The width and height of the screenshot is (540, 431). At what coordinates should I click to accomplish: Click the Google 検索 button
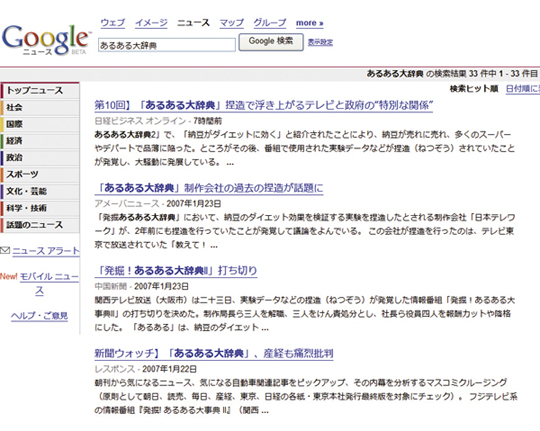(x=271, y=42)
